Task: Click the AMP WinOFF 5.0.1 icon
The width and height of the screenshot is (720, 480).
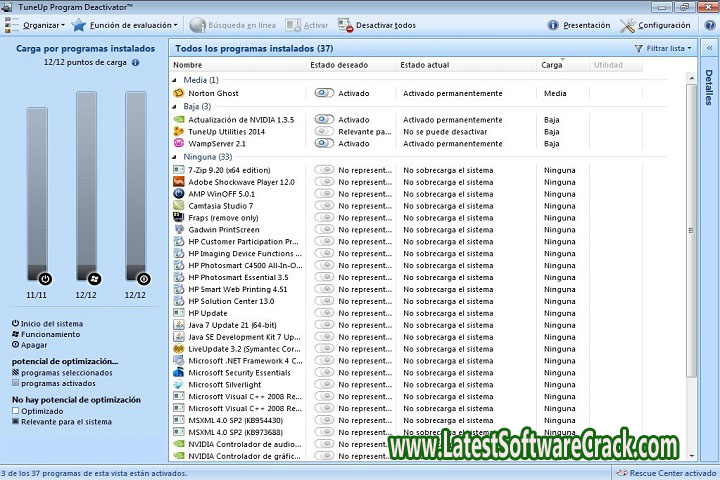Action: pyautogui.click(x=178, y=194)
